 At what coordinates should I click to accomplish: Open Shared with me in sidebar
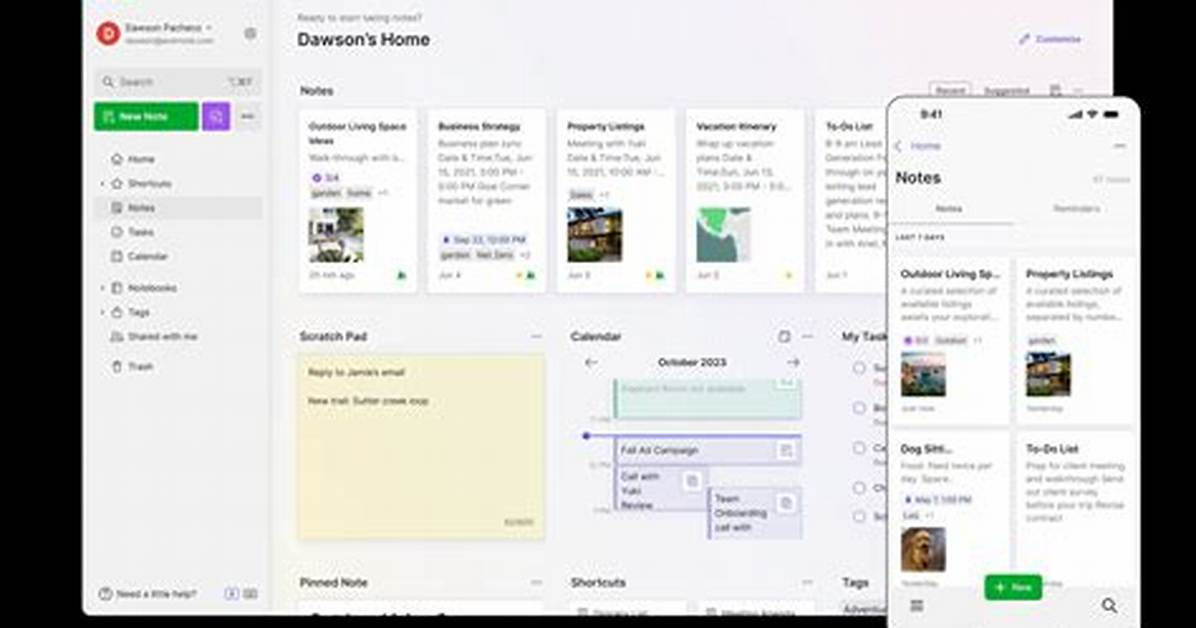(162, 337)
